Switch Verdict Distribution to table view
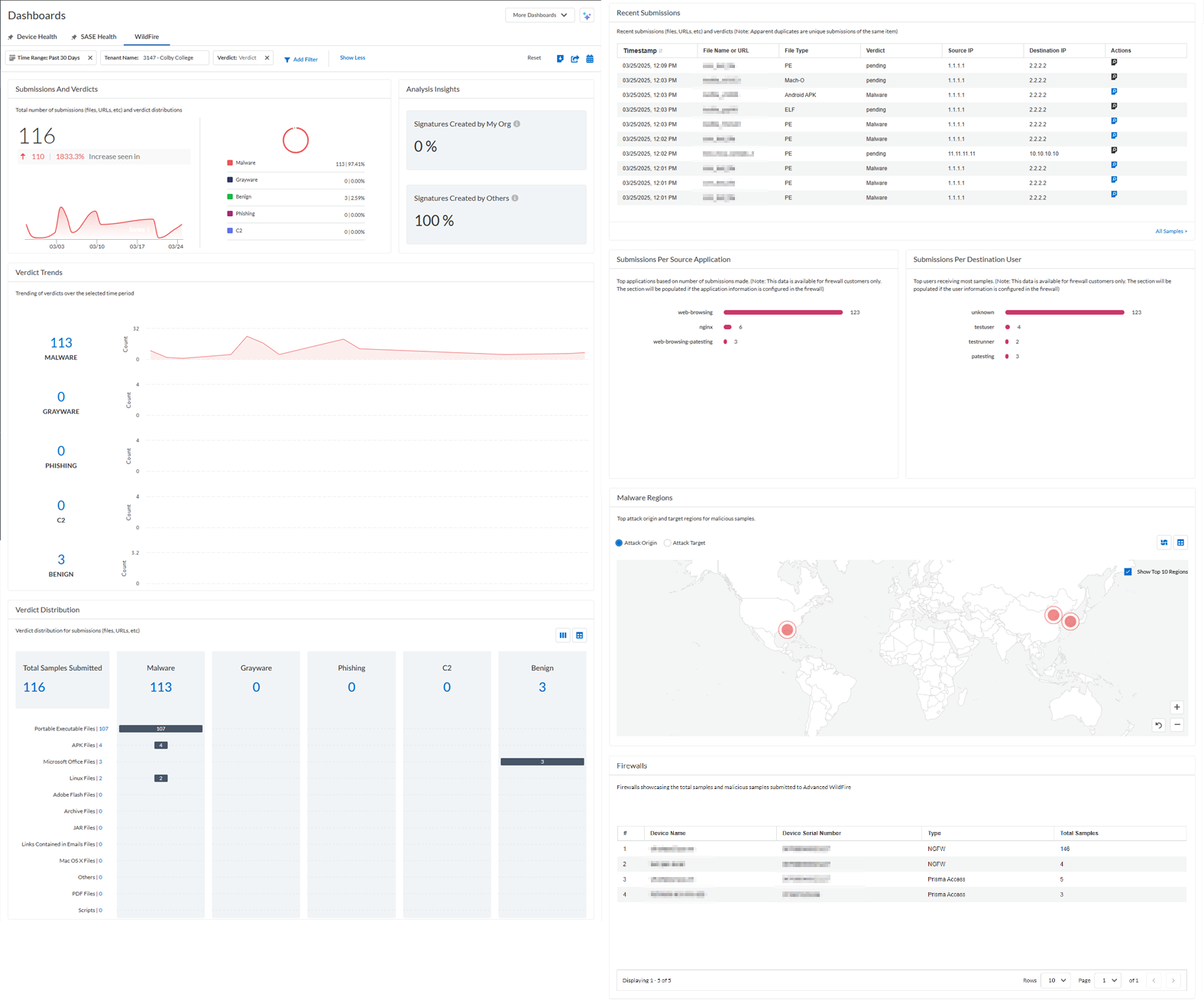 580,635
